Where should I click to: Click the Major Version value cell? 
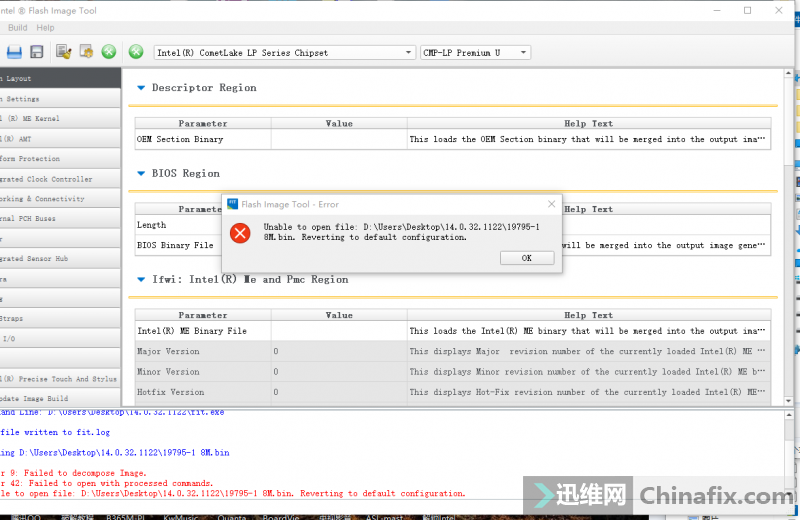[339, 352]
